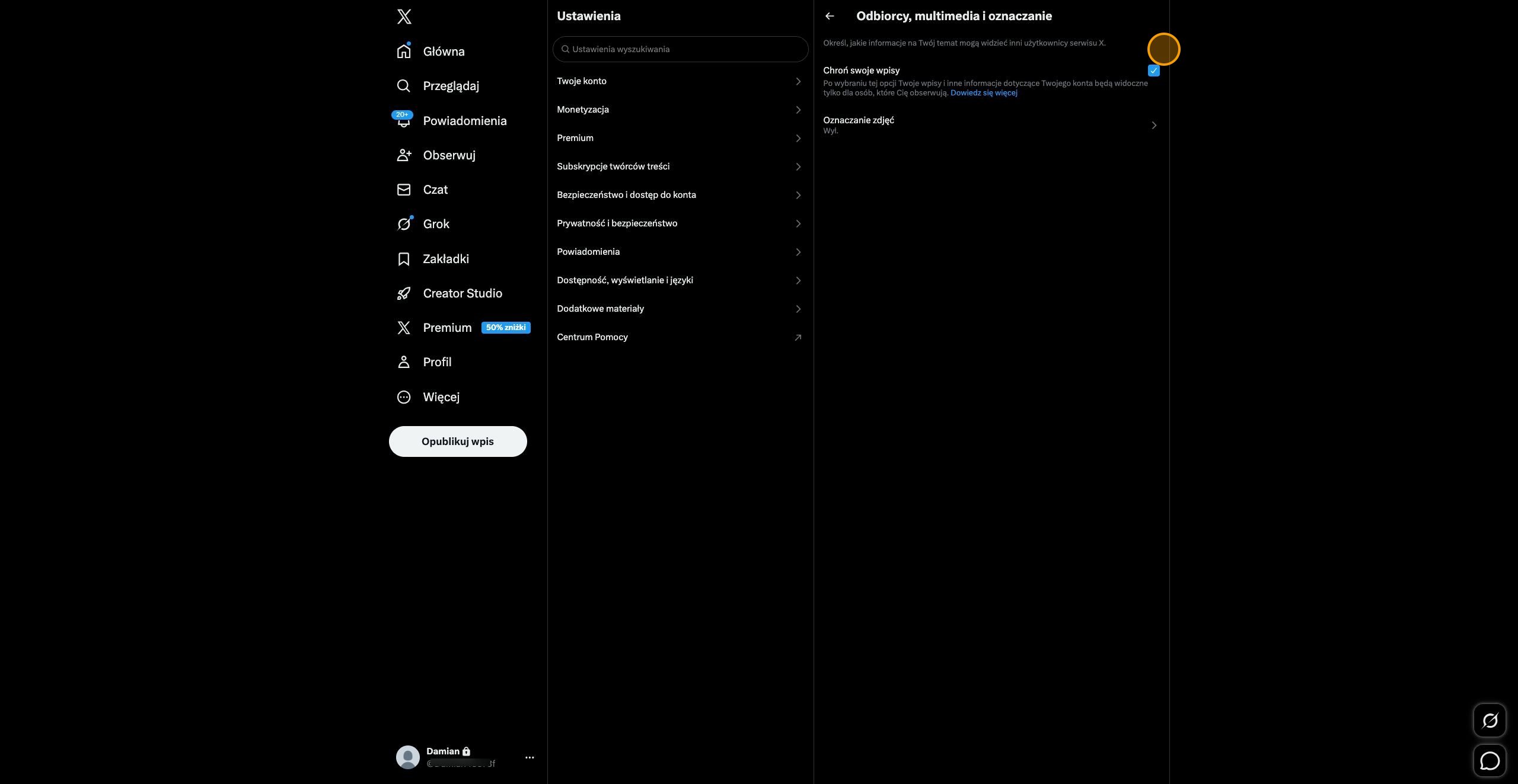Image resolution: width=1518 pixels, height=784 pixels.
Task: Click the Odbiorcy, multimedia i oznaczanie heading
Action: (x=954, y=16)
